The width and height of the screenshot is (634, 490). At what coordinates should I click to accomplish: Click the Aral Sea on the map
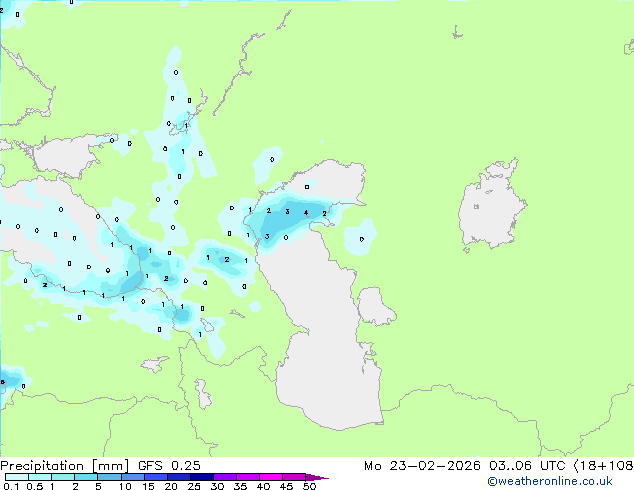491,204
